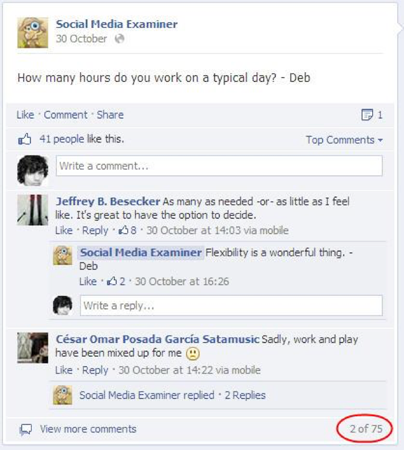Viewport: 404px width, 450px height.
Task: Click the Social Media Examiner page avatar at top
Action: tap(33, 33)
